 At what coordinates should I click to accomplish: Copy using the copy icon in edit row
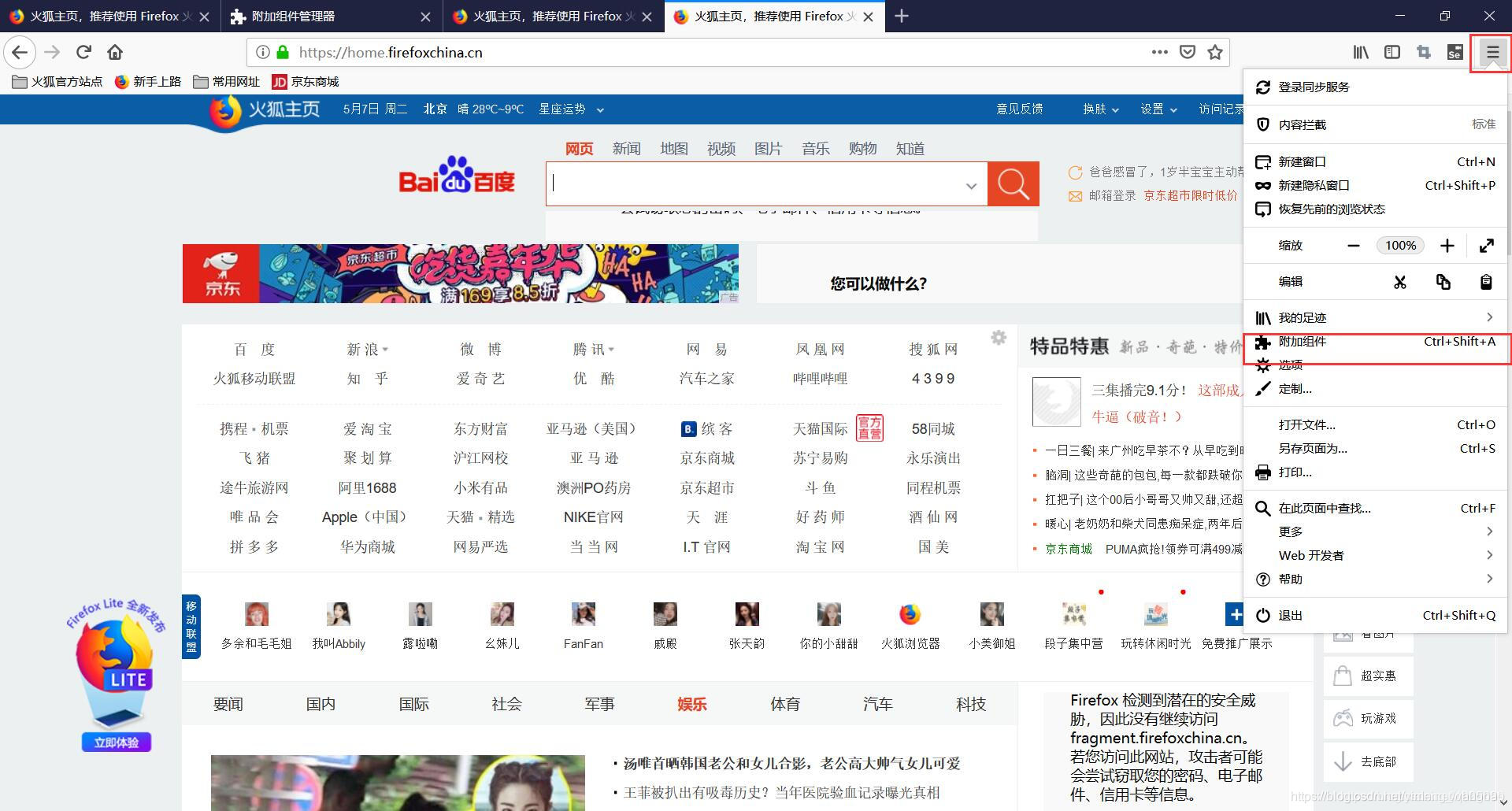click(x=1443, y=282)
